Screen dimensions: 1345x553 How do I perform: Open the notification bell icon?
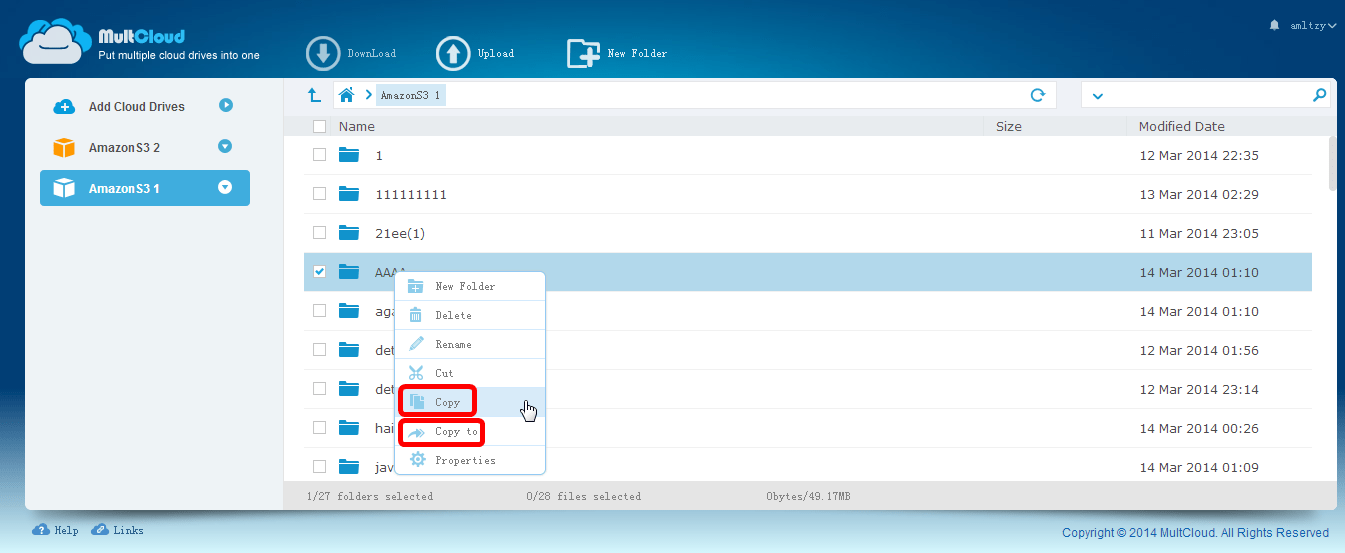[x=1273, y=25]
